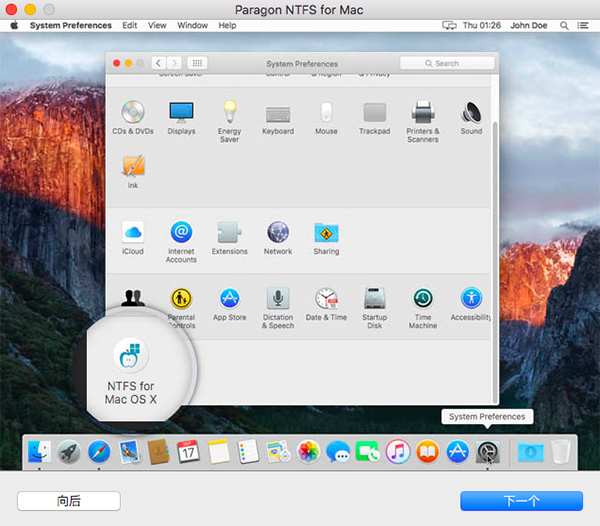Screen dimensions: 600x526
Task: Click the Show All grid button
Action: point(197,63)
